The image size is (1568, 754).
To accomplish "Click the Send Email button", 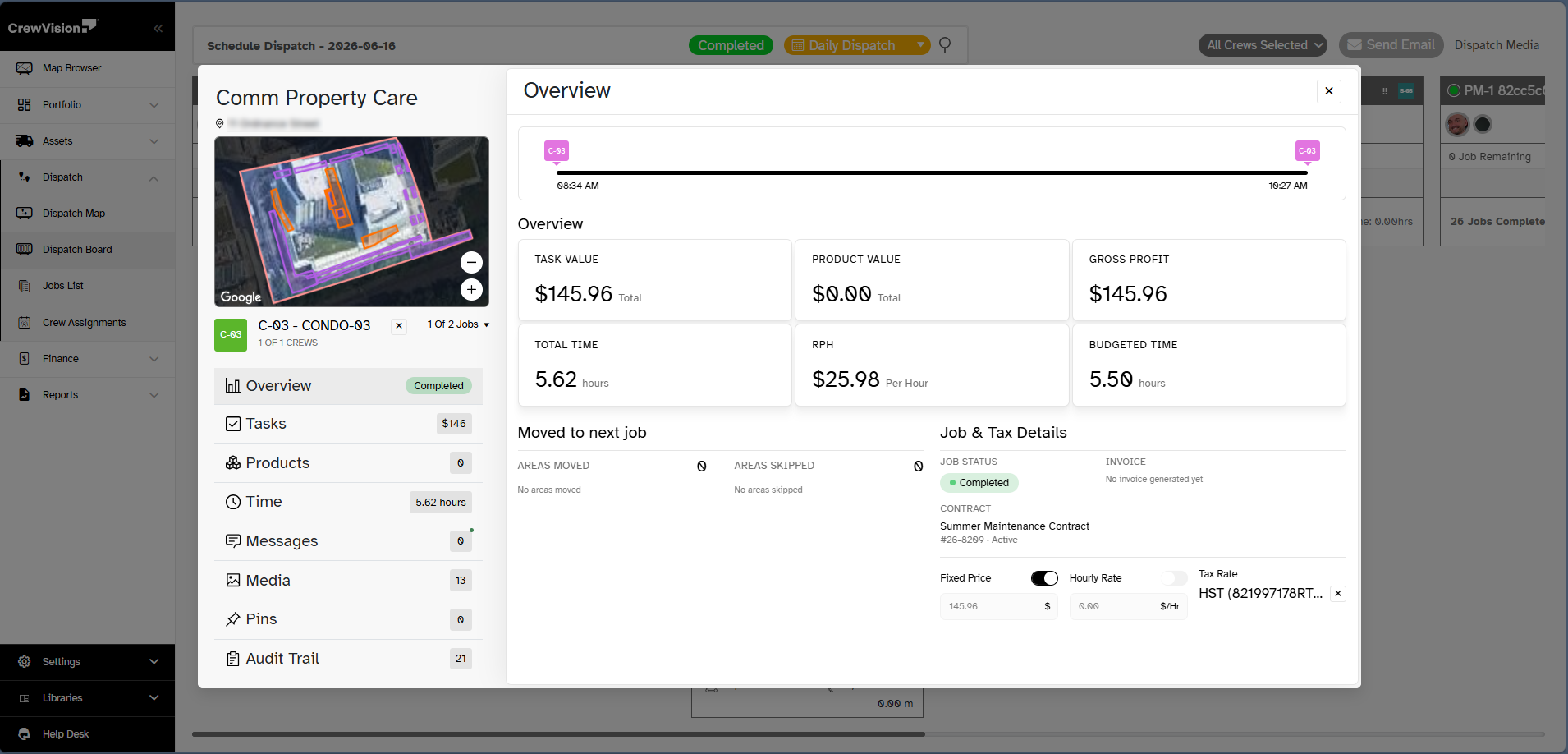I will tap(1391, 45).
